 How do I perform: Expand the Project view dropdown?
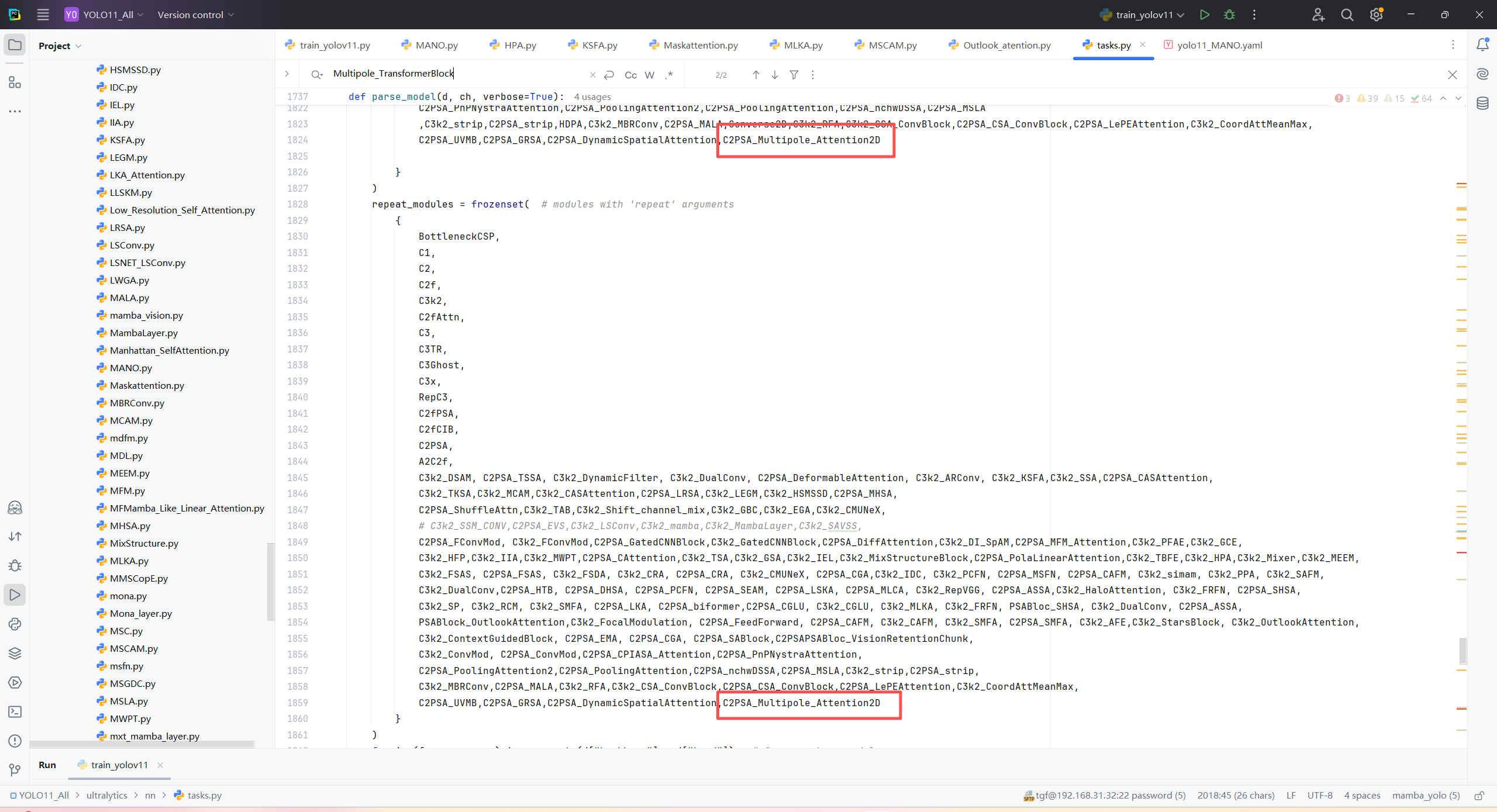(60, 46)
